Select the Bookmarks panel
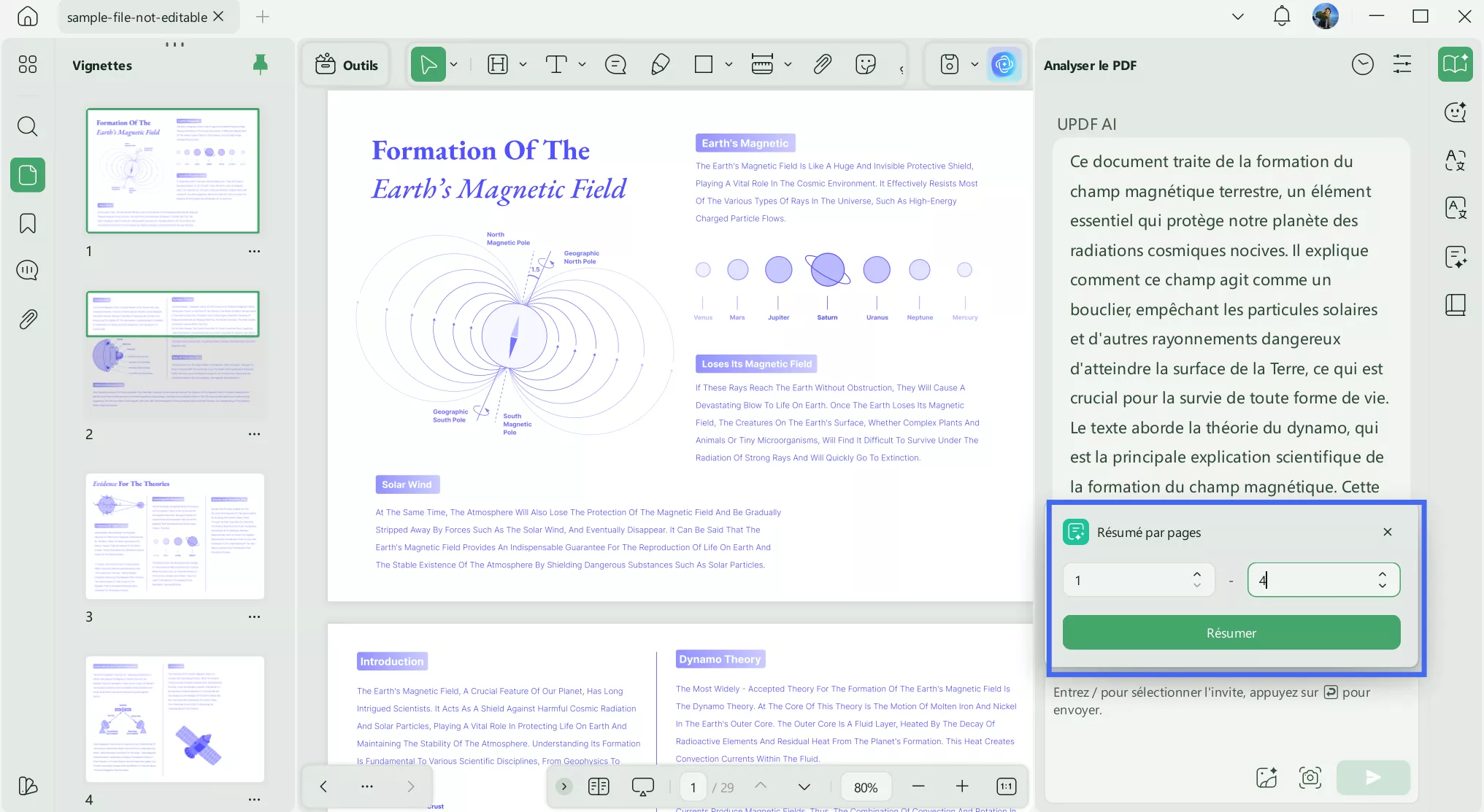The image size is (1484, 812). click(x=27, y=223)
